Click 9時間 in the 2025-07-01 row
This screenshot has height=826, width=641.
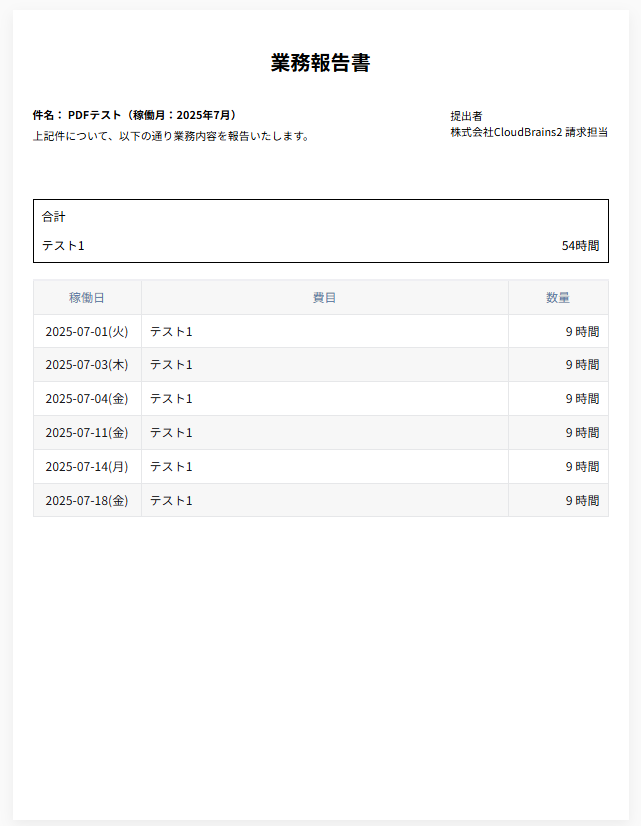(x=583, y=331)
